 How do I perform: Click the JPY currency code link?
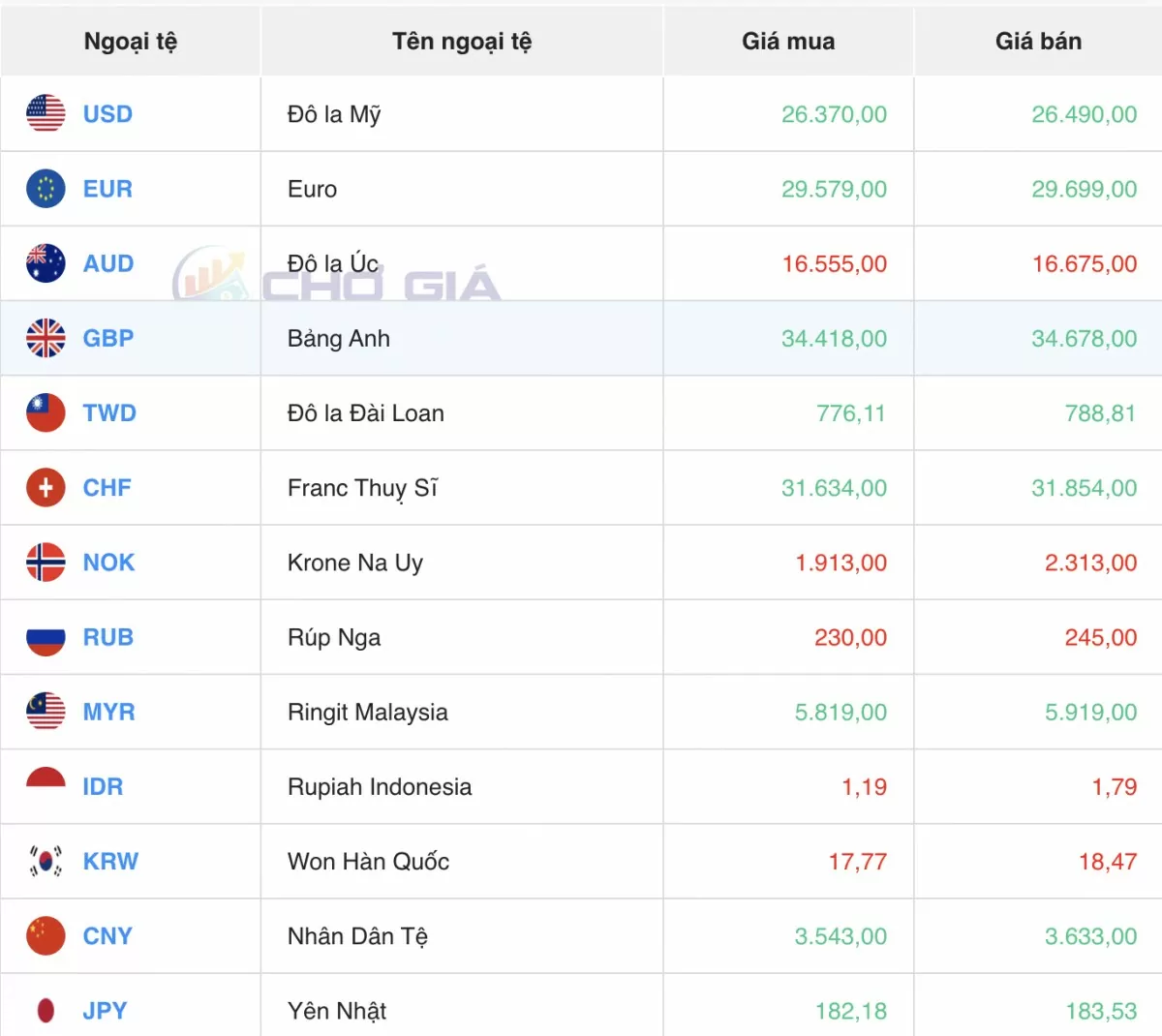tap(106, 1011)
